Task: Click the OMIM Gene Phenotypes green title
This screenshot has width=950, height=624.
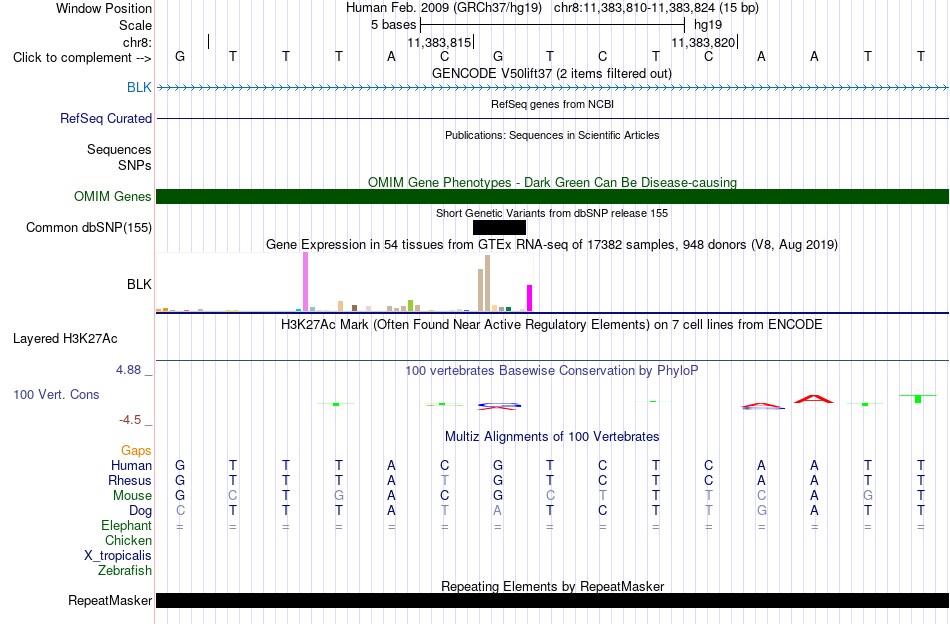Action: (x=552, y=182)
